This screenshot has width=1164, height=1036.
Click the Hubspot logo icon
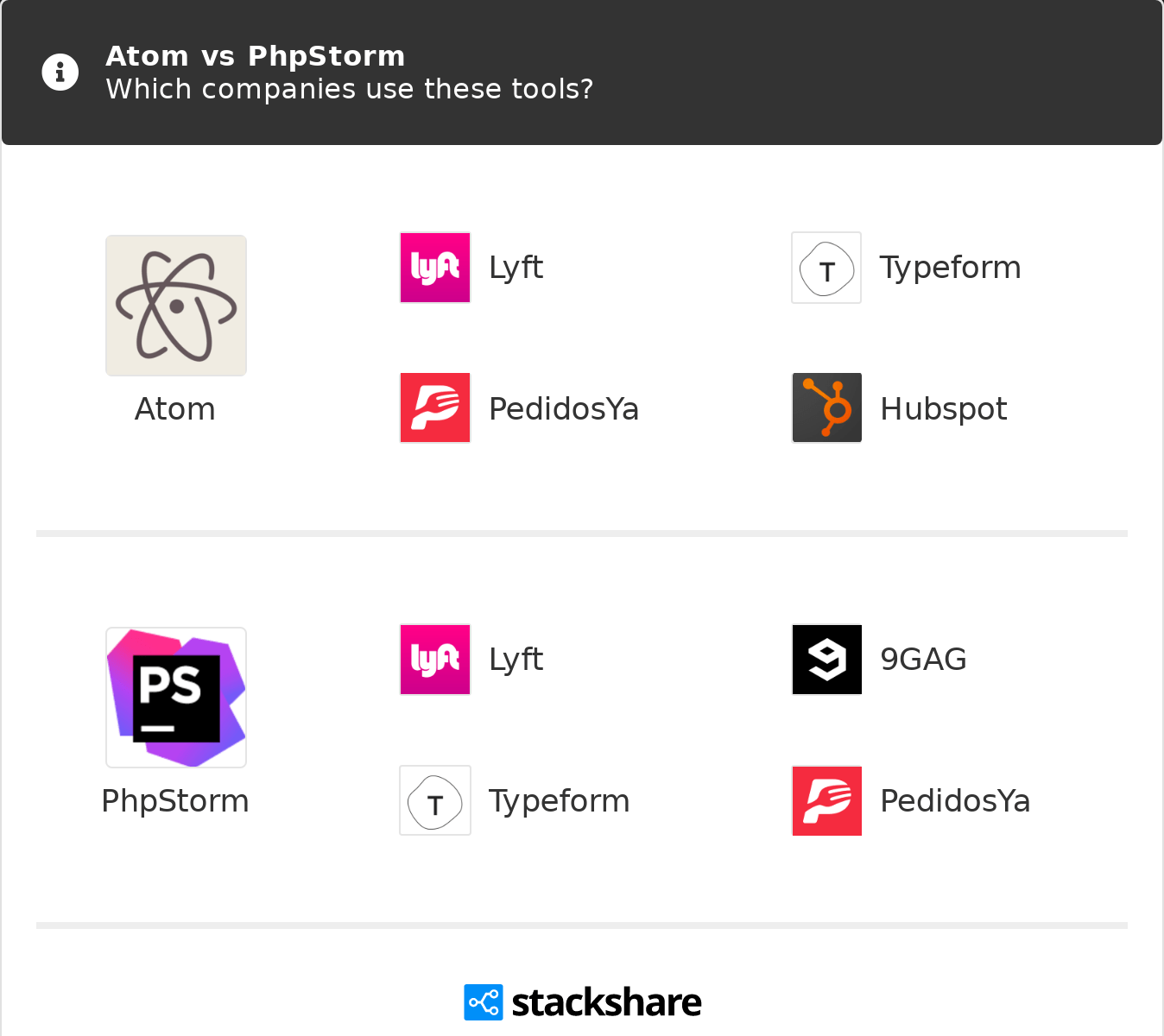[827, 407]
